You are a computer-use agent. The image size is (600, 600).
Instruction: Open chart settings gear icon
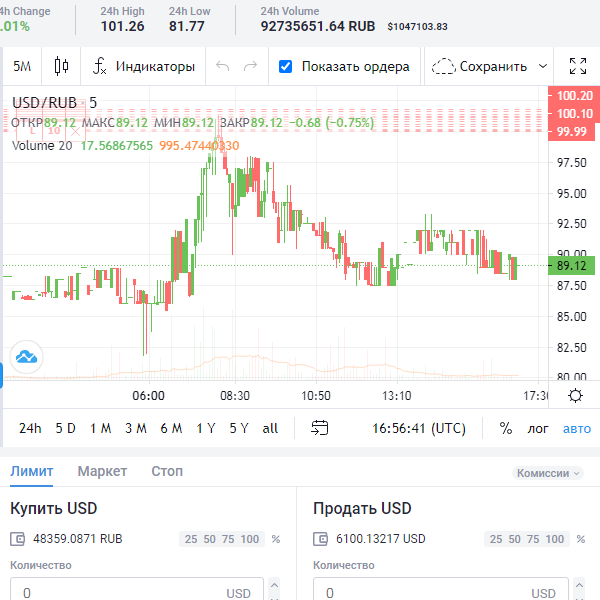pyautogui.click(x=575, y=395)
